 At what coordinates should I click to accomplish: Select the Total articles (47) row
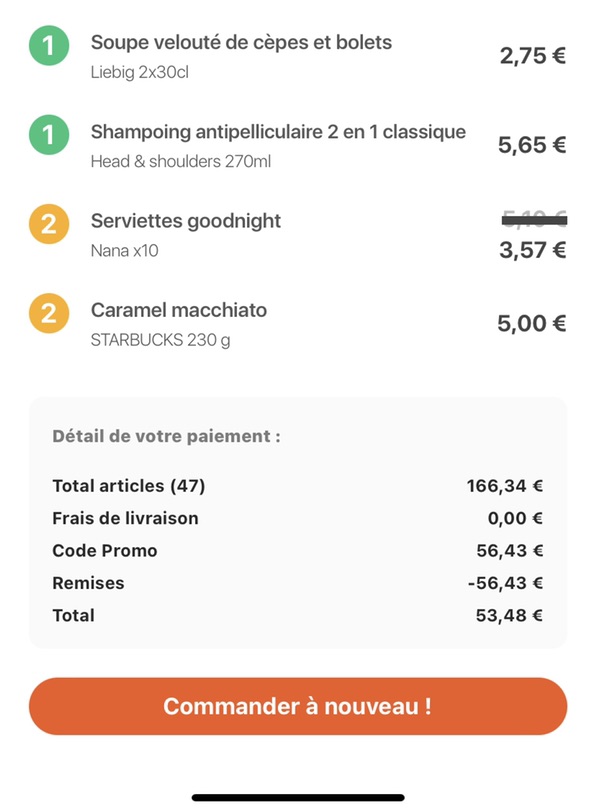point(298,486)
